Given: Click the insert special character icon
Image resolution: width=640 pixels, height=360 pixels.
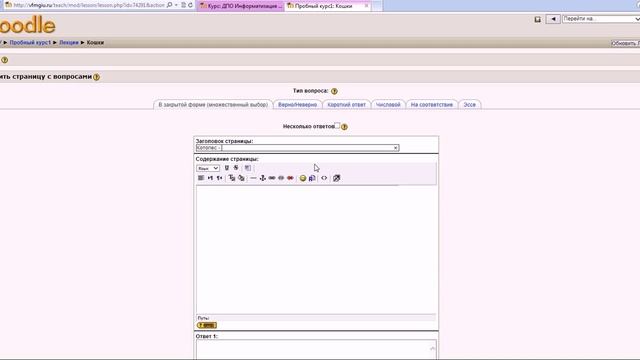Looking at the screenshot, I should pos(312,178).
